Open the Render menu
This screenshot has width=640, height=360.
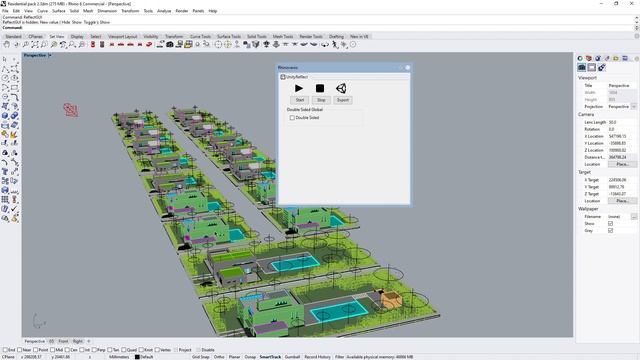tap(182, 11)
